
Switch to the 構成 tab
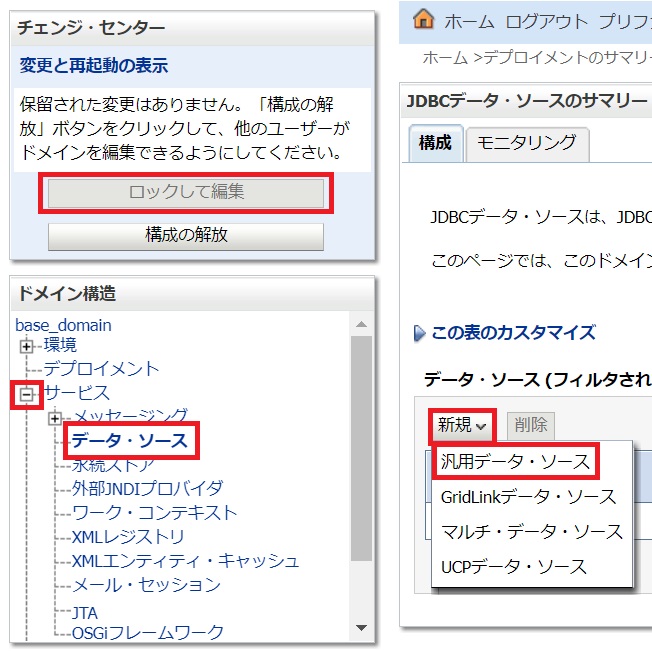435,143
